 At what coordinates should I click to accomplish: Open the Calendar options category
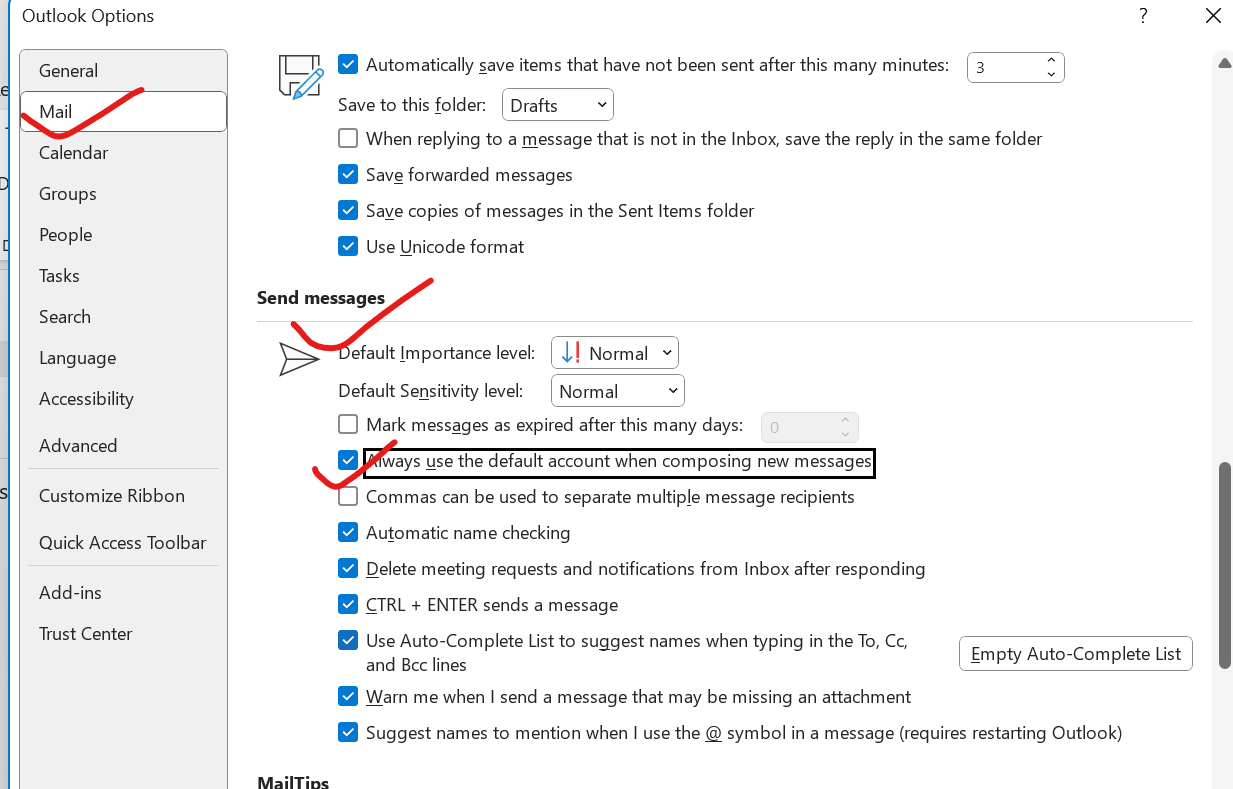pos(123,153)
